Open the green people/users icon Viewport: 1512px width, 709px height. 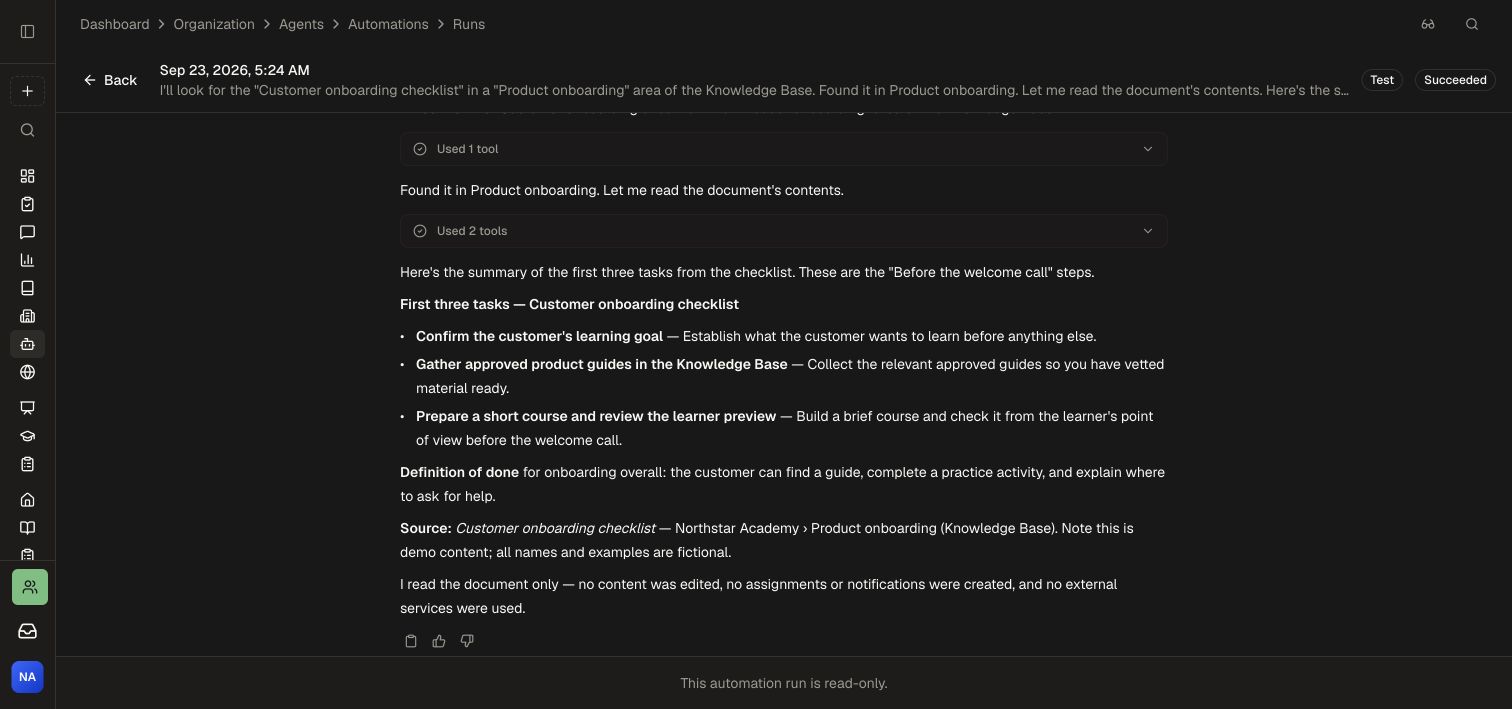30,587
